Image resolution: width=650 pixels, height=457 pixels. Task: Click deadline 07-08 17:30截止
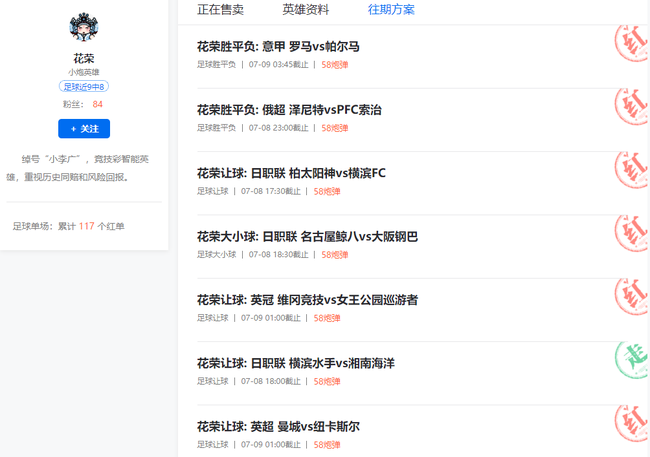coord(271,191)
